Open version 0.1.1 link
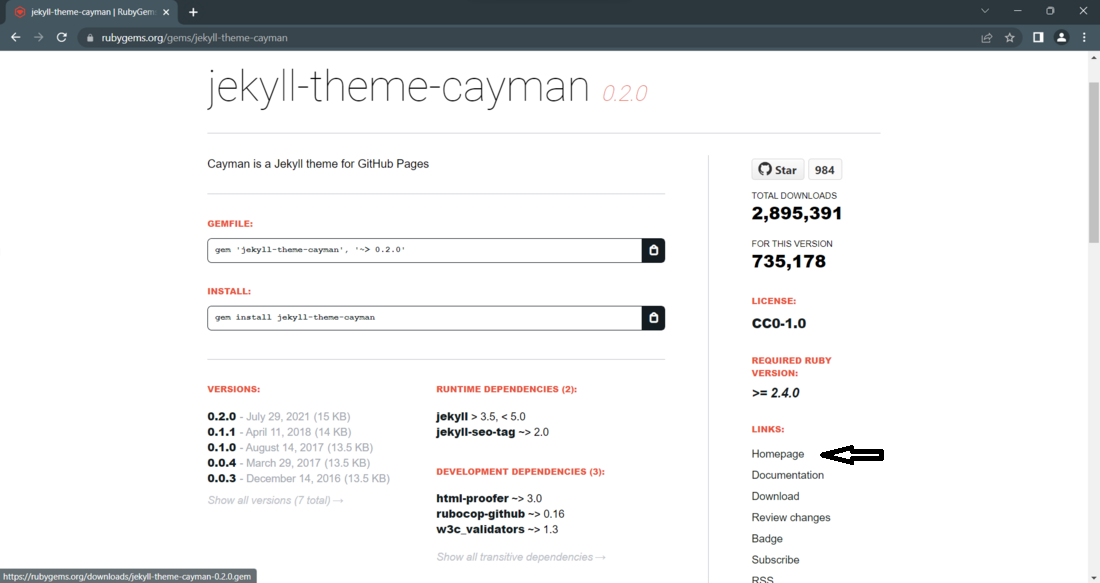Viewport: 1100px width, 583px height. (x=222, y=432)
